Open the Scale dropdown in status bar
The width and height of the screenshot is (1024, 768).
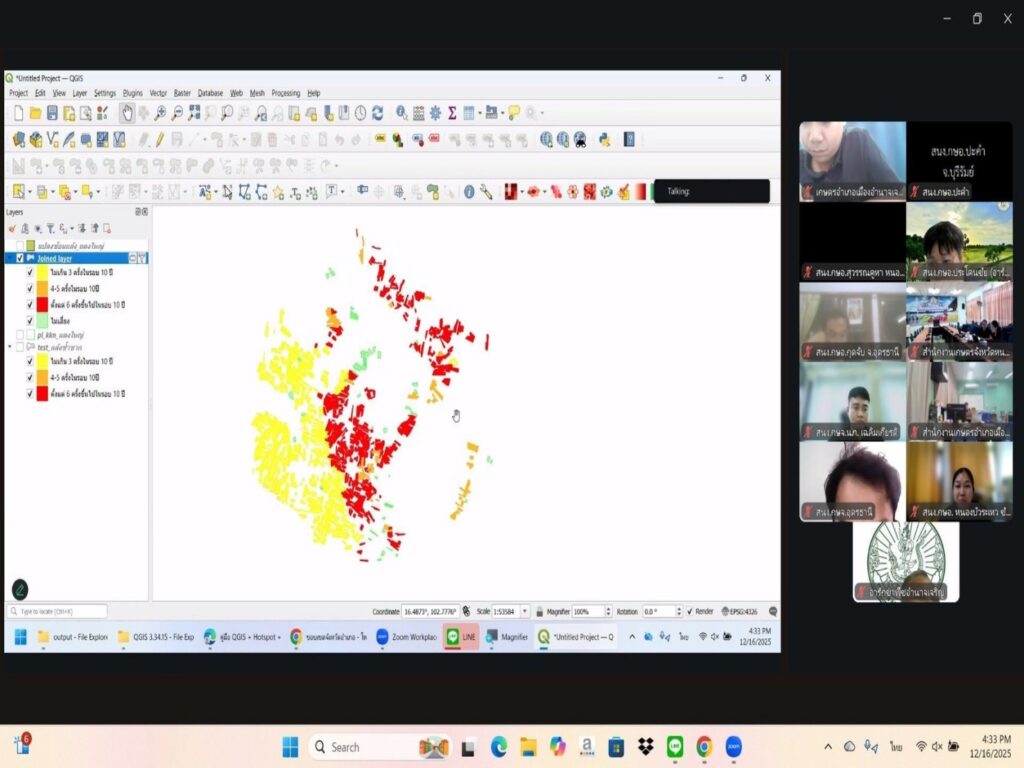(525, 611)
